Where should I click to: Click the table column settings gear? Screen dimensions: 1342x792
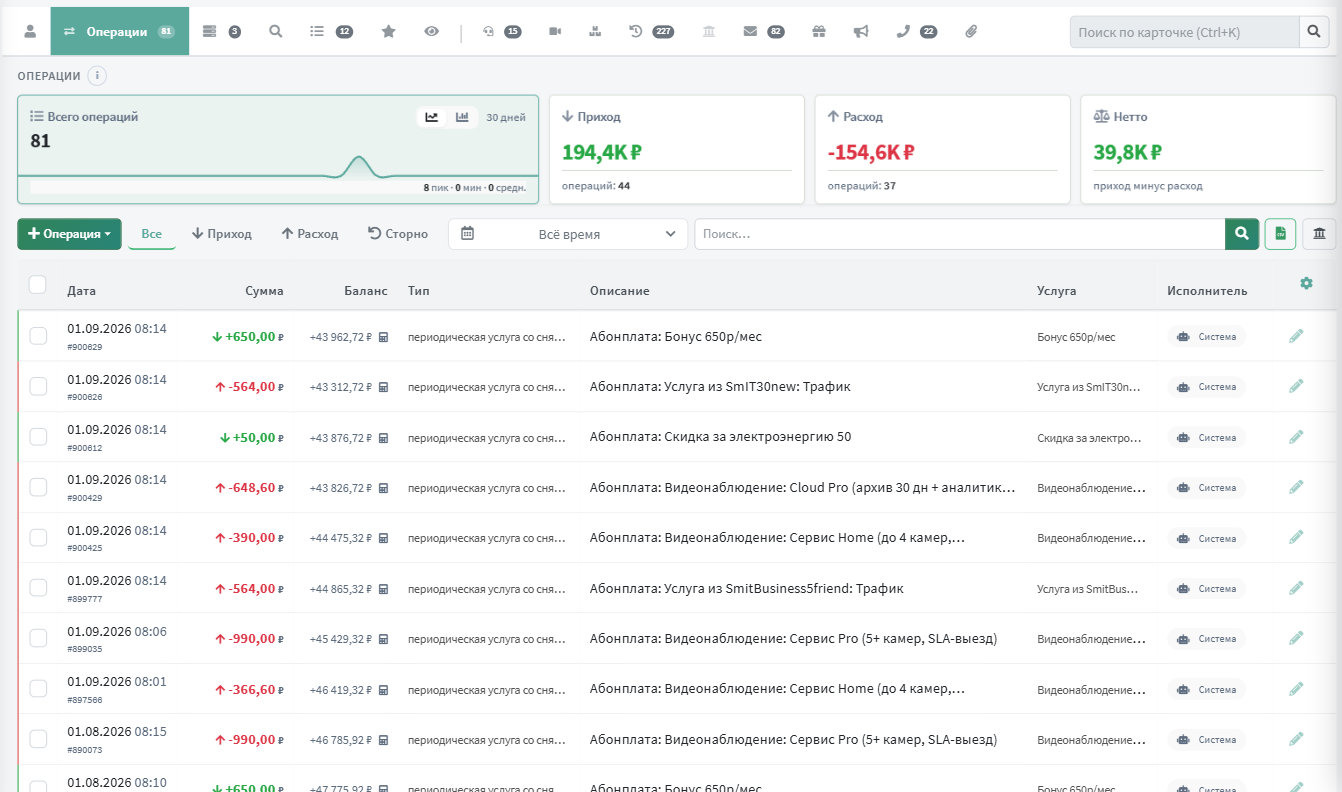pyautogui.click(x=1306, y=284)
